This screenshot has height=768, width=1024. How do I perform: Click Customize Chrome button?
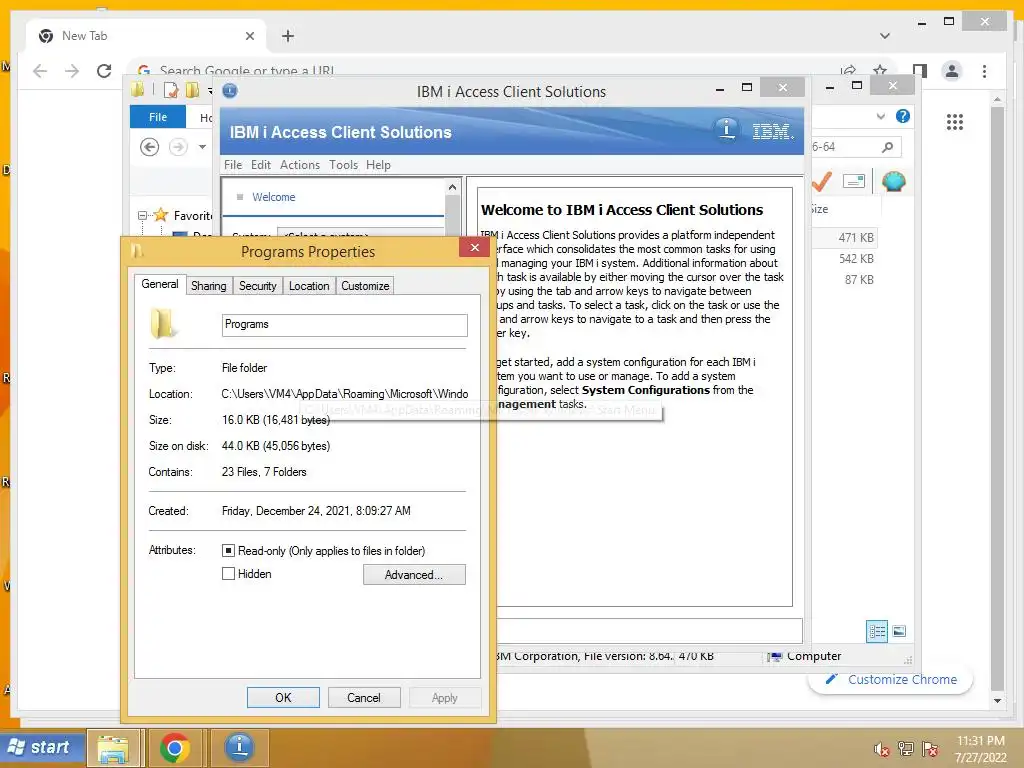click(890, 679)
